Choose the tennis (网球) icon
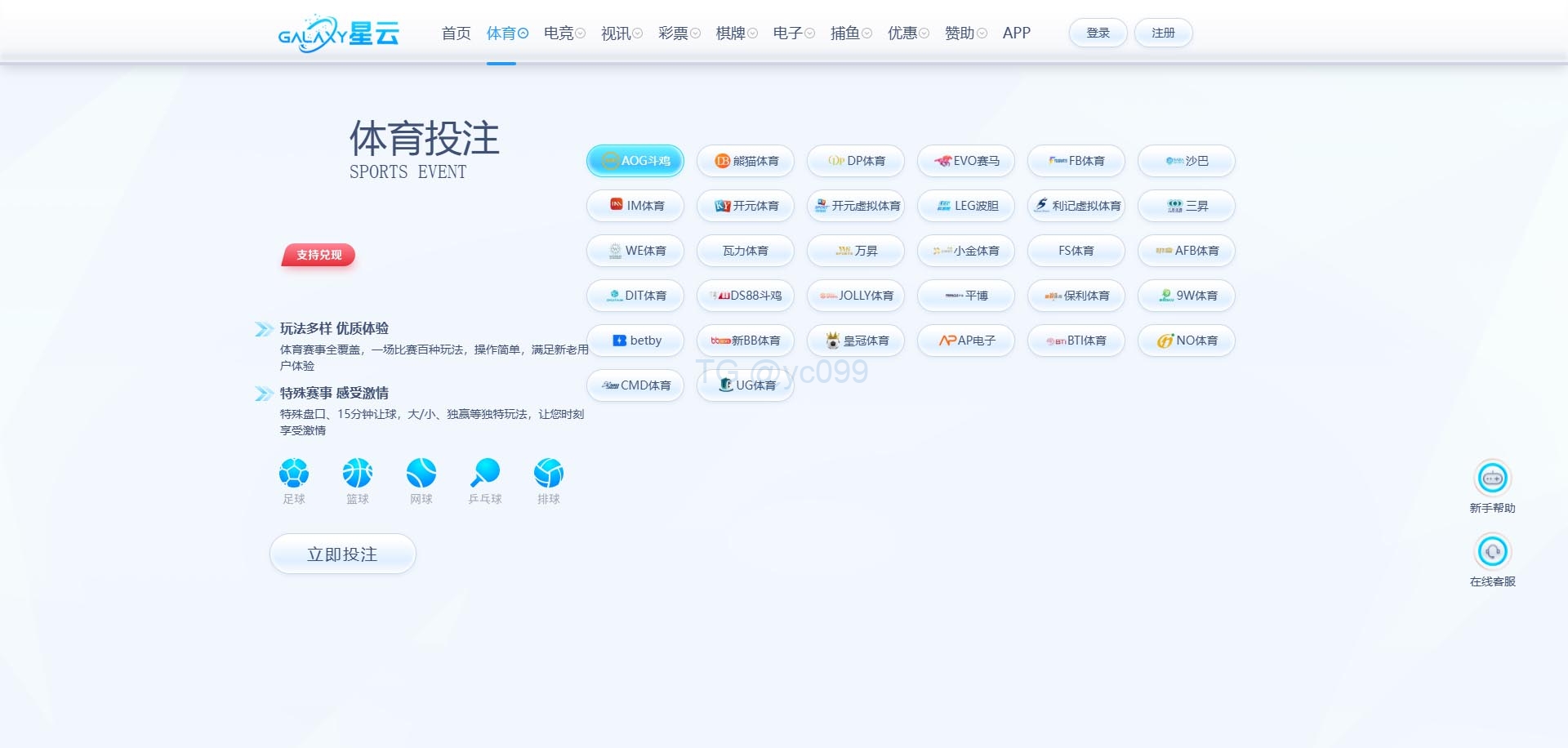This screenshot has width=1568, height=748. [x=421, y=473]
